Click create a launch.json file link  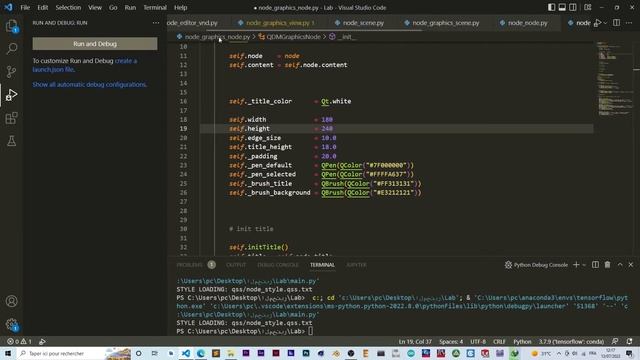click(x=84, y=65)
